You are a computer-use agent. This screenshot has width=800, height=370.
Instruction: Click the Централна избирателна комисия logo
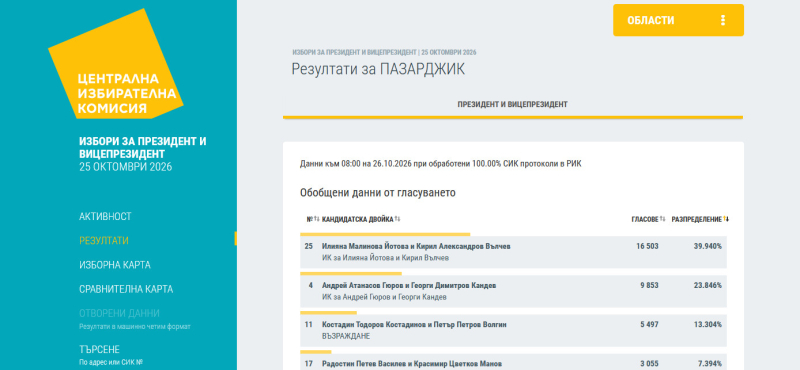(116, 64)
